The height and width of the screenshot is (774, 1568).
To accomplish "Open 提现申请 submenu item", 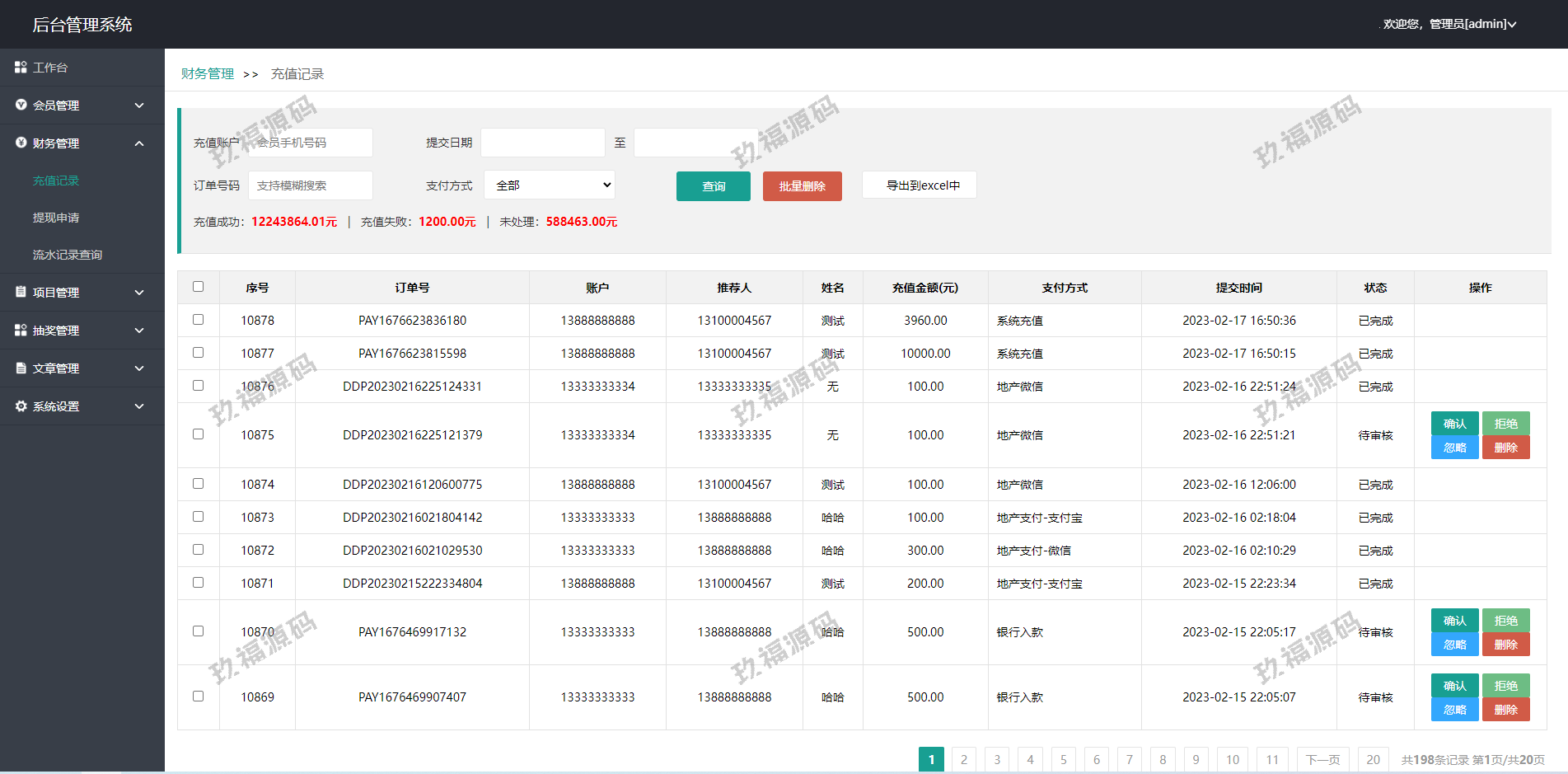I will pyautogui.click(x=56, y=218).
